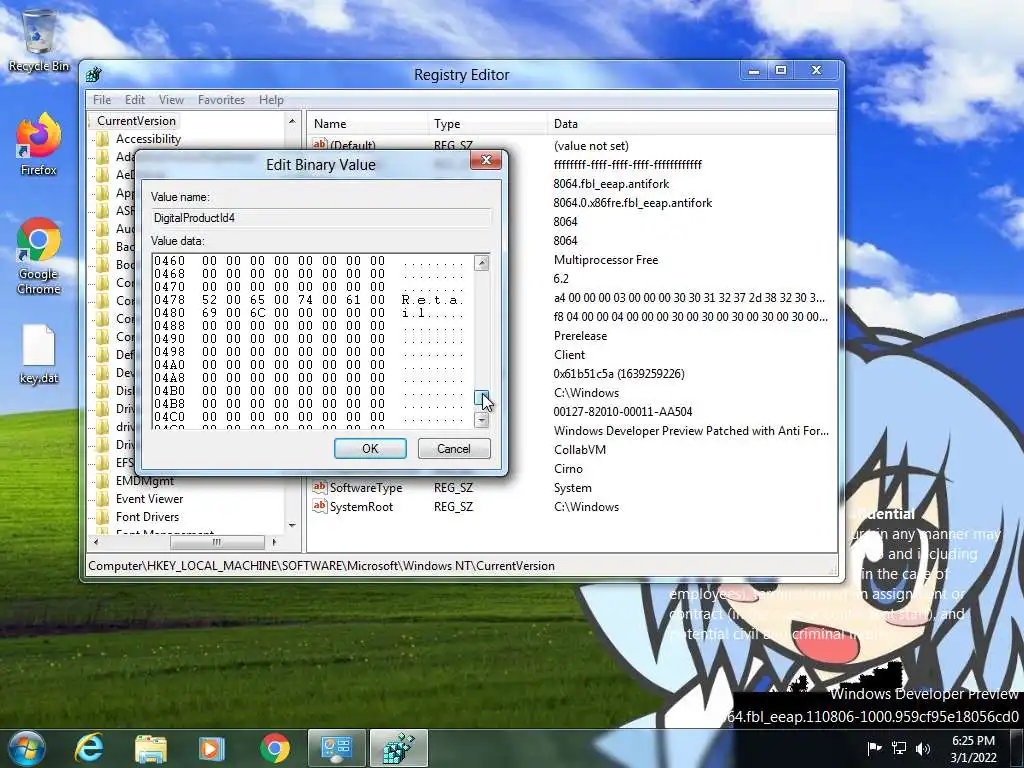Close the Edit Binary Value dialog
The height and width of the screenshot is (768, 1024).
486,160
